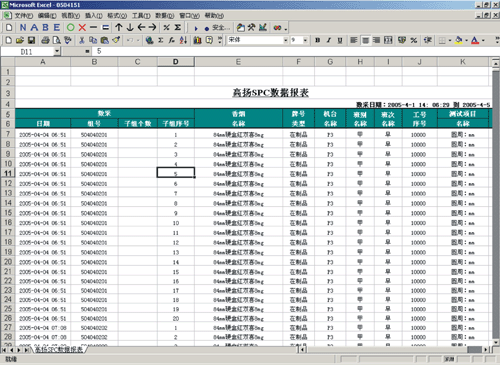
Task: Toggle Bold formatting
Action: pos(318,40)
